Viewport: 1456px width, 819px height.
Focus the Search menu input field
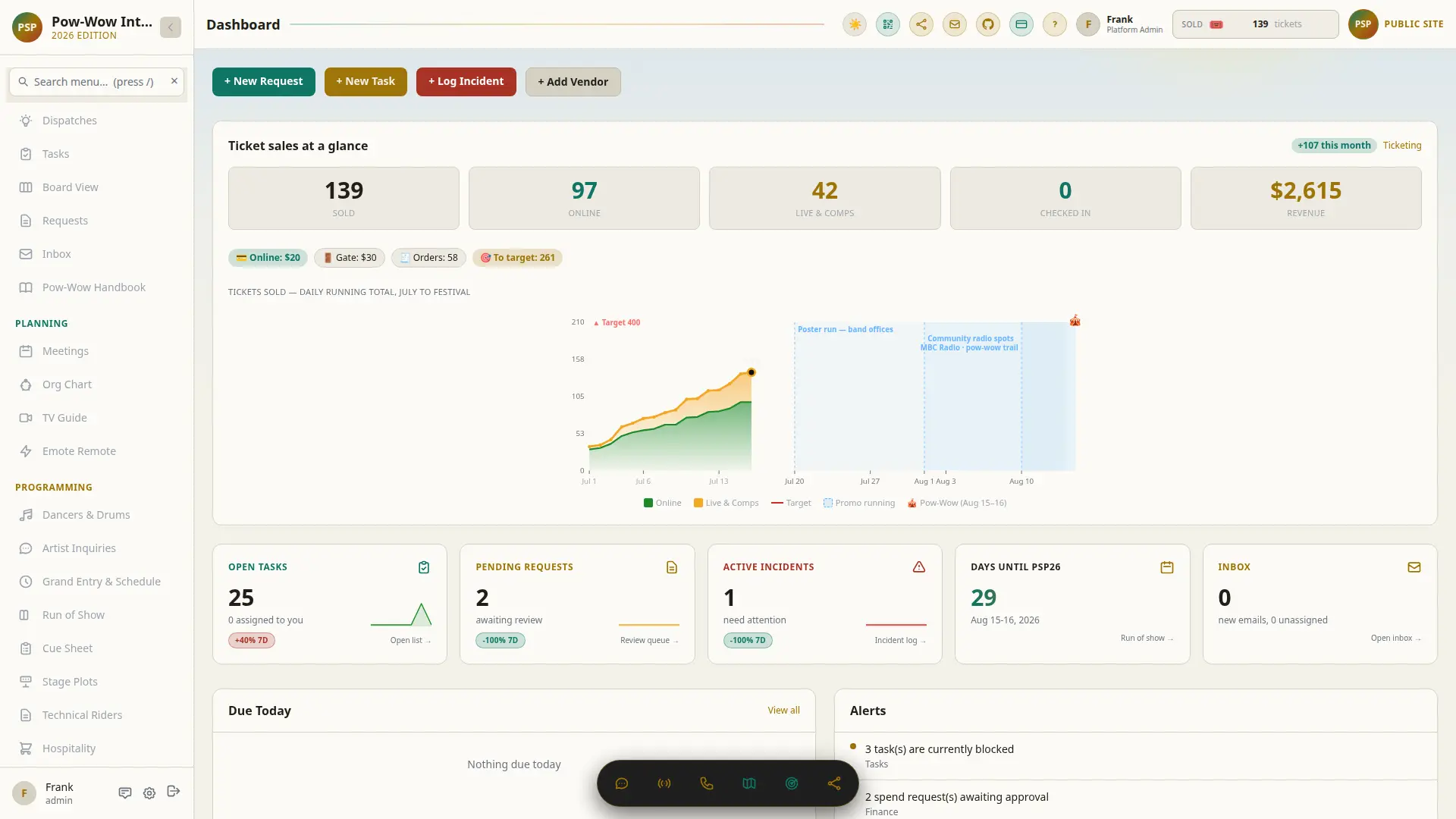(96, 82)
